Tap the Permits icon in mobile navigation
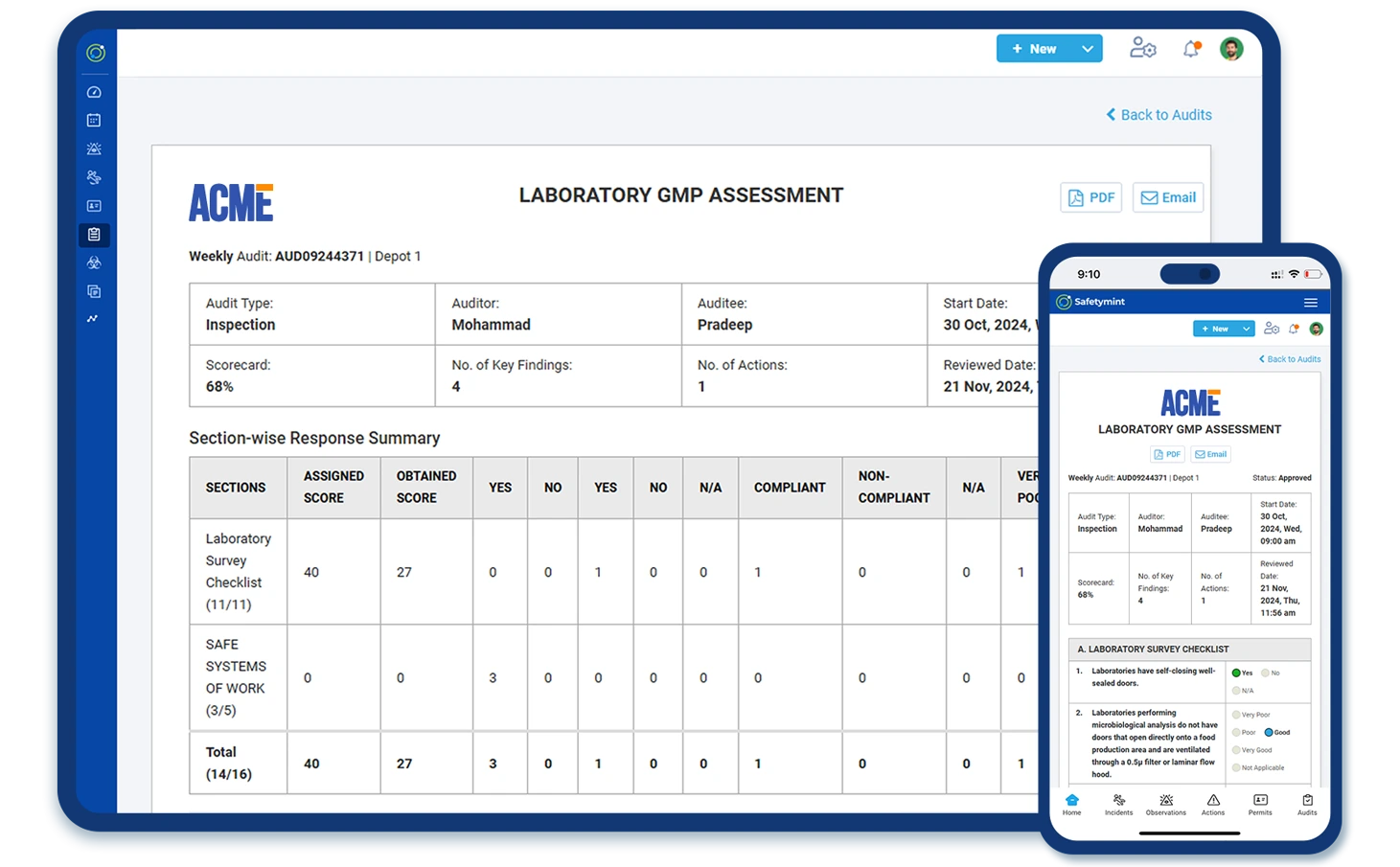The height and width of the screenshot is (867, 1400). (x=1260, y=805)
